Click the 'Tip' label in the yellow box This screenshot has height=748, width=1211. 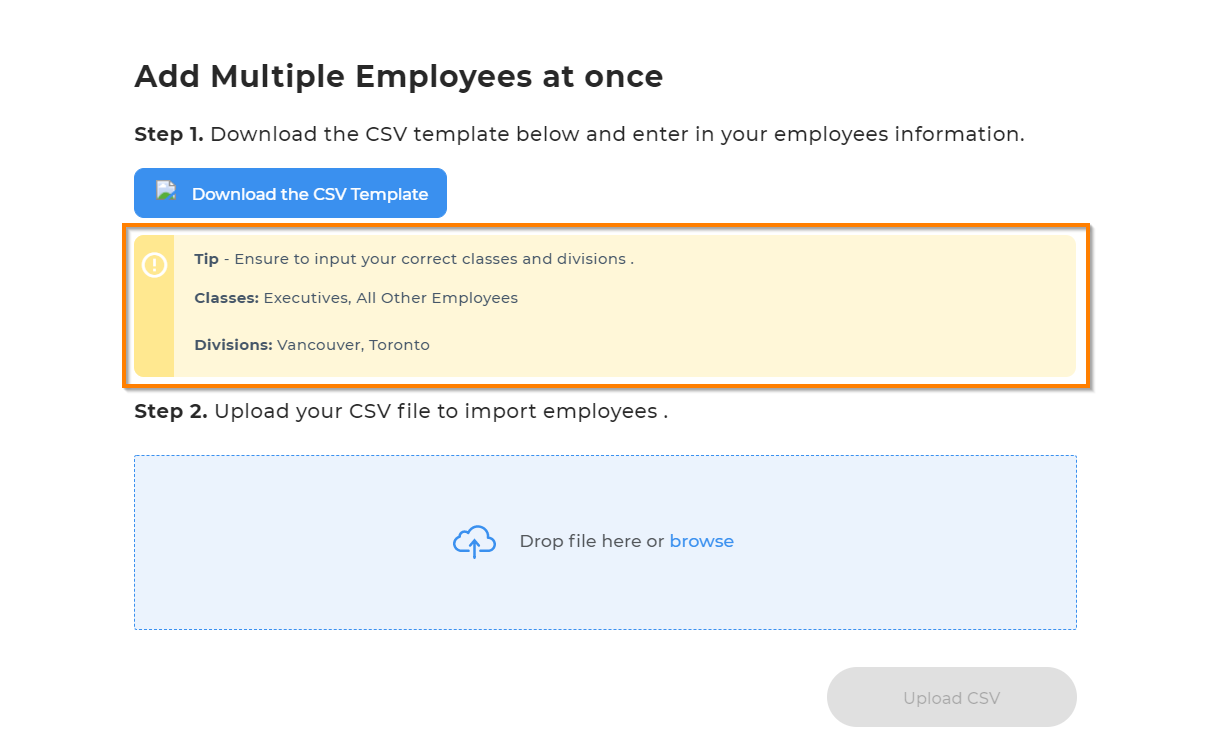(x=206, y=259)
